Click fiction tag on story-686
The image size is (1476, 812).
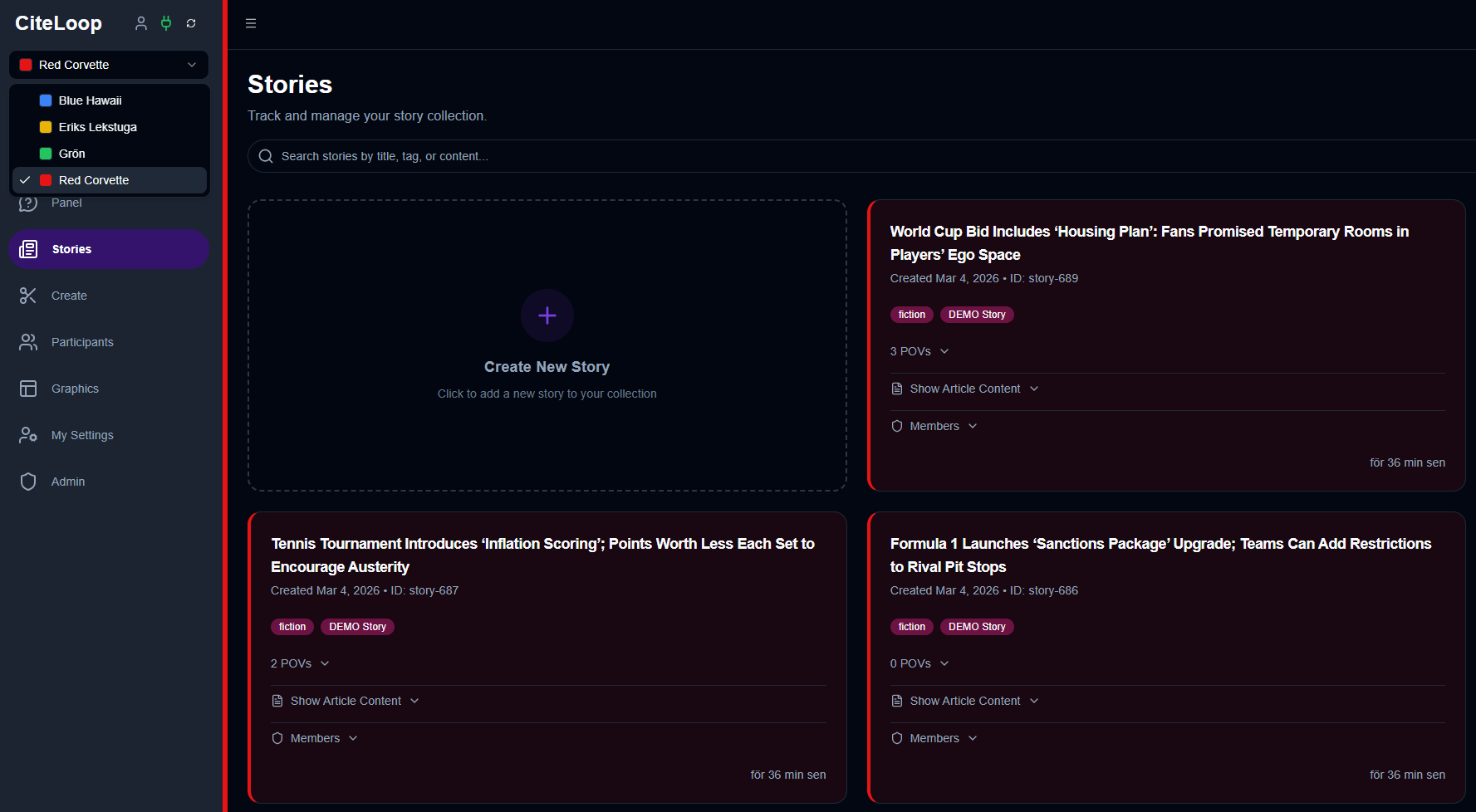pyautogui.click(x=912, y=627)
